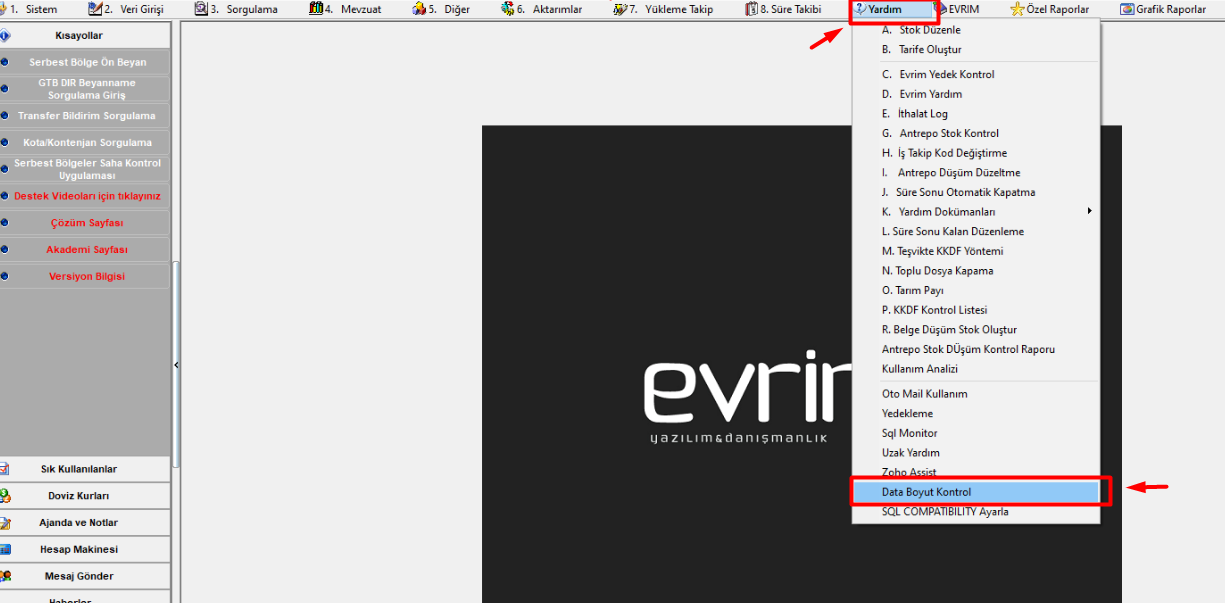Viewport: 1225px width, 603px height.
Task: Open GTB DIR Beyanname Sorgulama Giriş
Action: 85,89
